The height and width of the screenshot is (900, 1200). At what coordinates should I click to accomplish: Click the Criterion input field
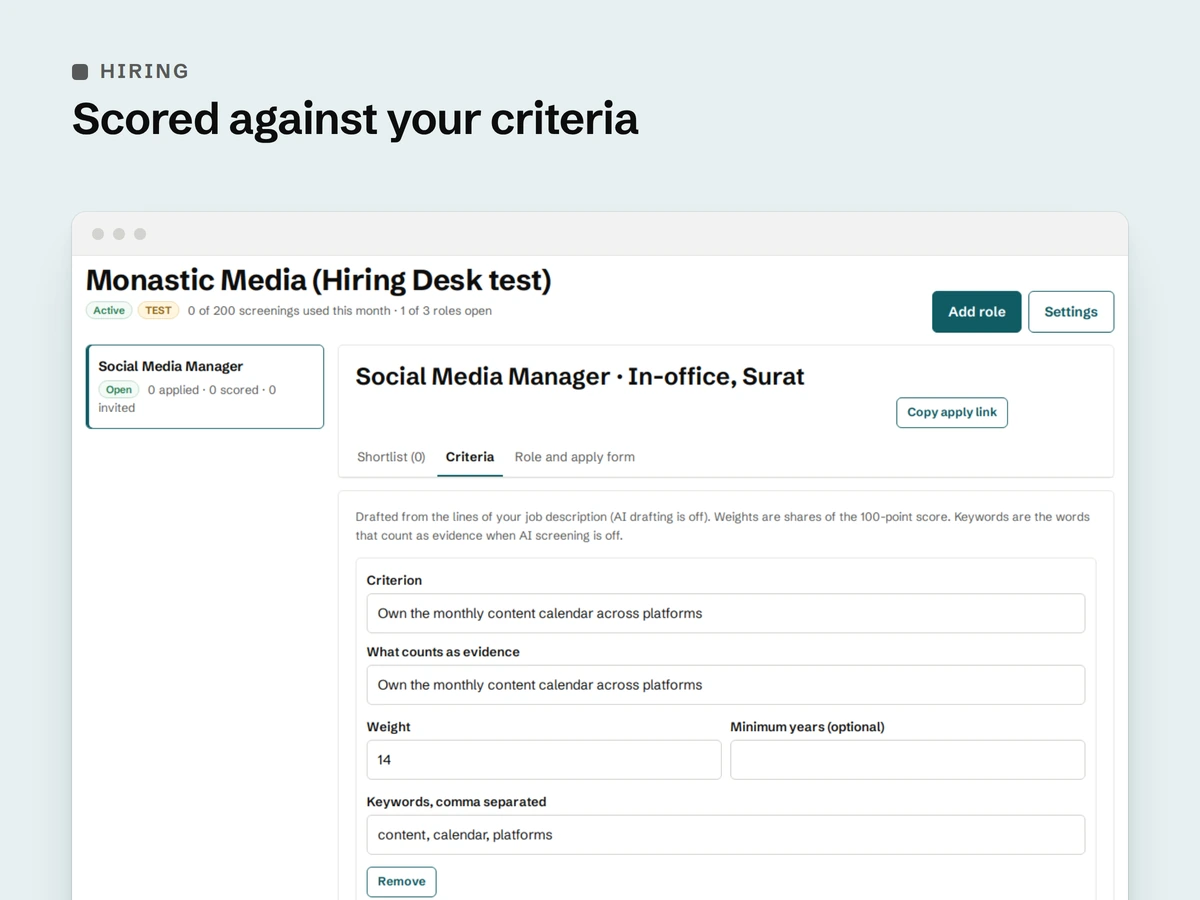click(726, 613)
